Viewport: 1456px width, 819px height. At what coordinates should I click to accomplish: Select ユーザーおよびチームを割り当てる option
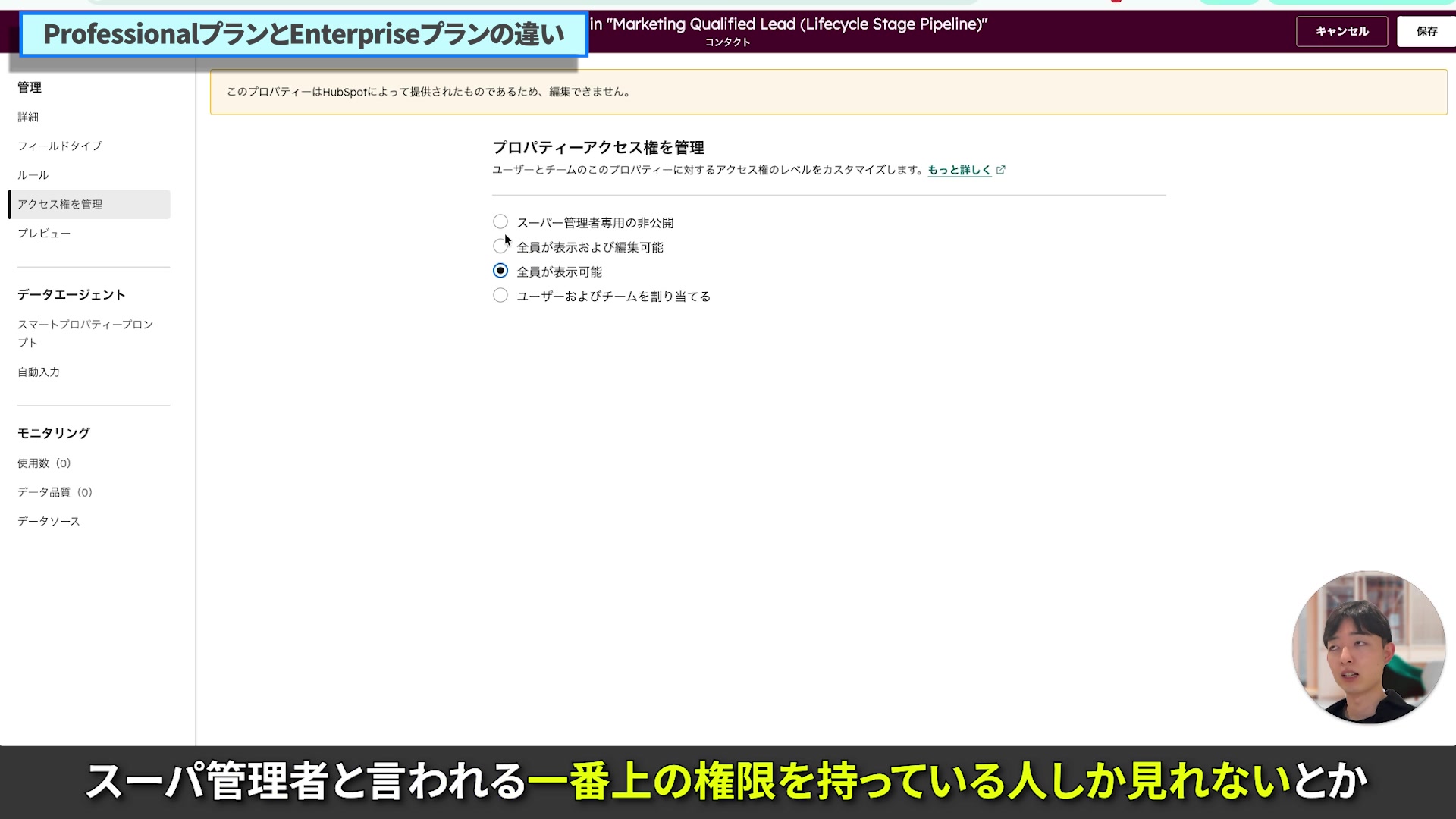(x=500, y=295)
